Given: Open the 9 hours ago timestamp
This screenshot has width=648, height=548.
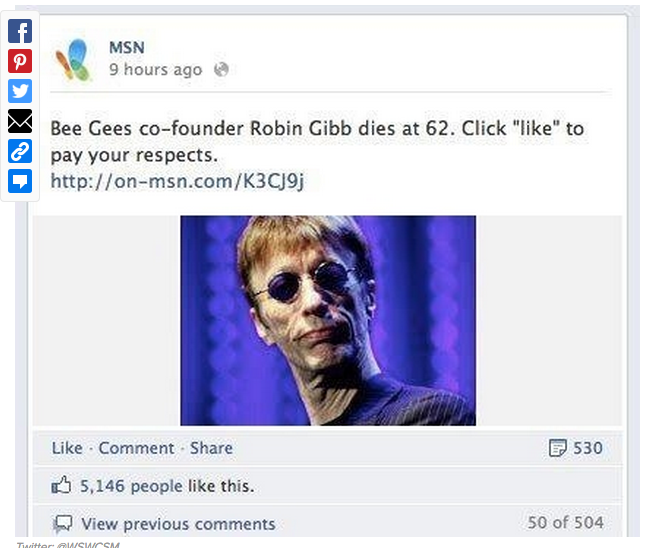Looking at the screenshot, I should point(156,69).
